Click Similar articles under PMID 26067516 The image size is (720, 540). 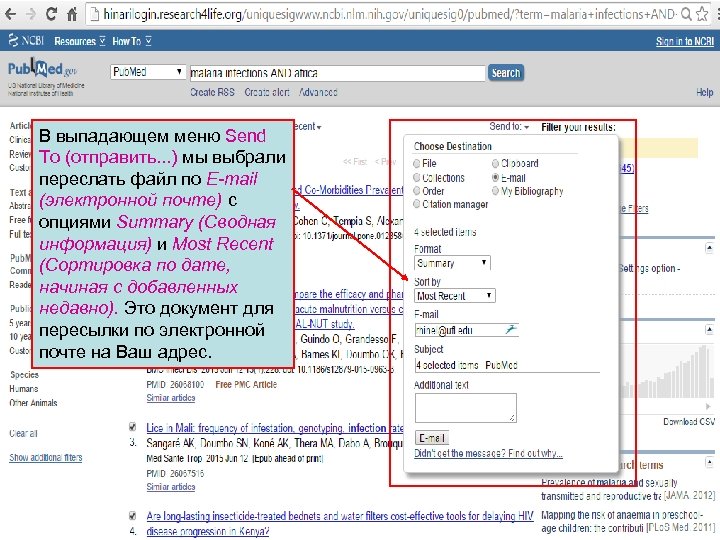tap(171, 487)
